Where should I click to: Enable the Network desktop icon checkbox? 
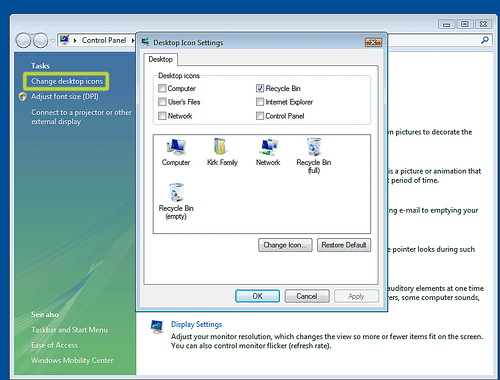pyautogui.click(x=162, y=116)
